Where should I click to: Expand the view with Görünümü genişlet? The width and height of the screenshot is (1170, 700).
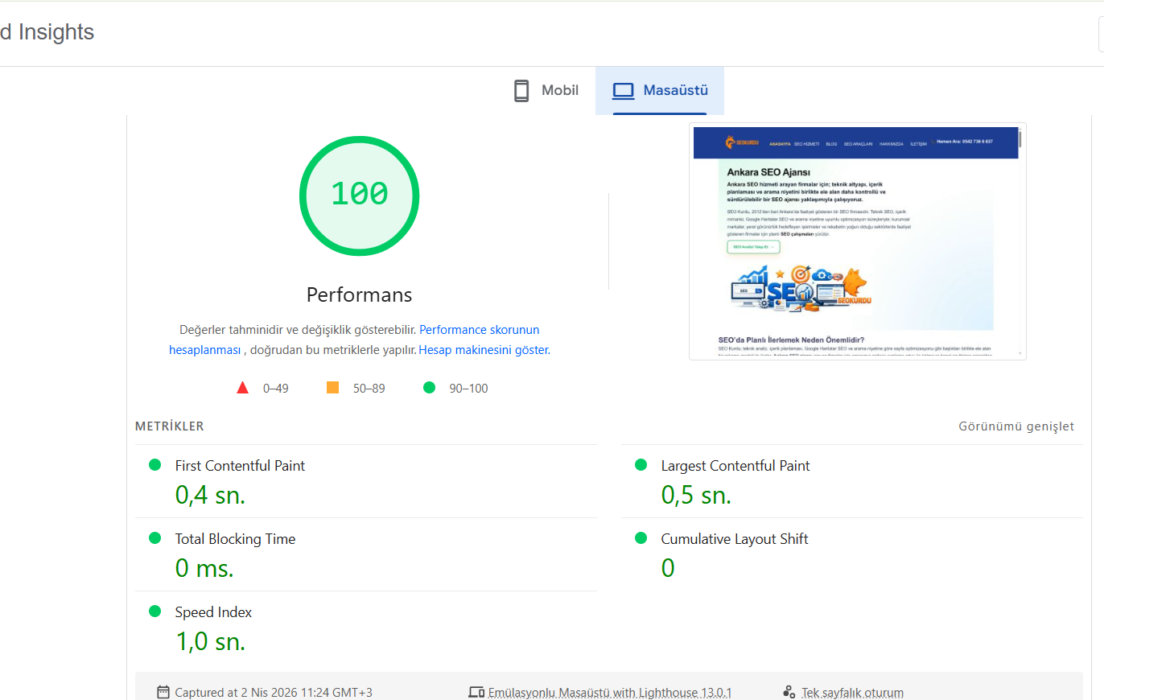(1016, 426)
